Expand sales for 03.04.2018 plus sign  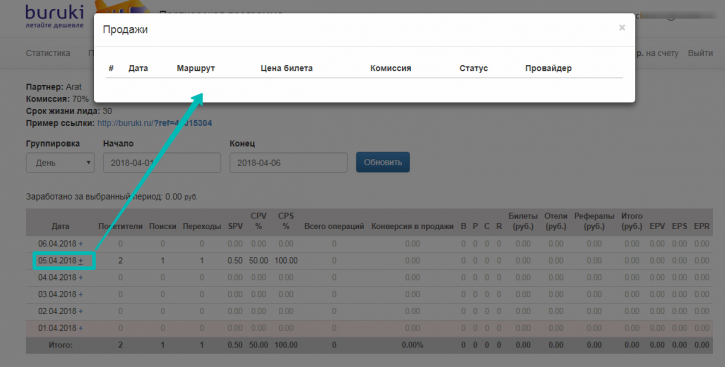coord(81,294)
